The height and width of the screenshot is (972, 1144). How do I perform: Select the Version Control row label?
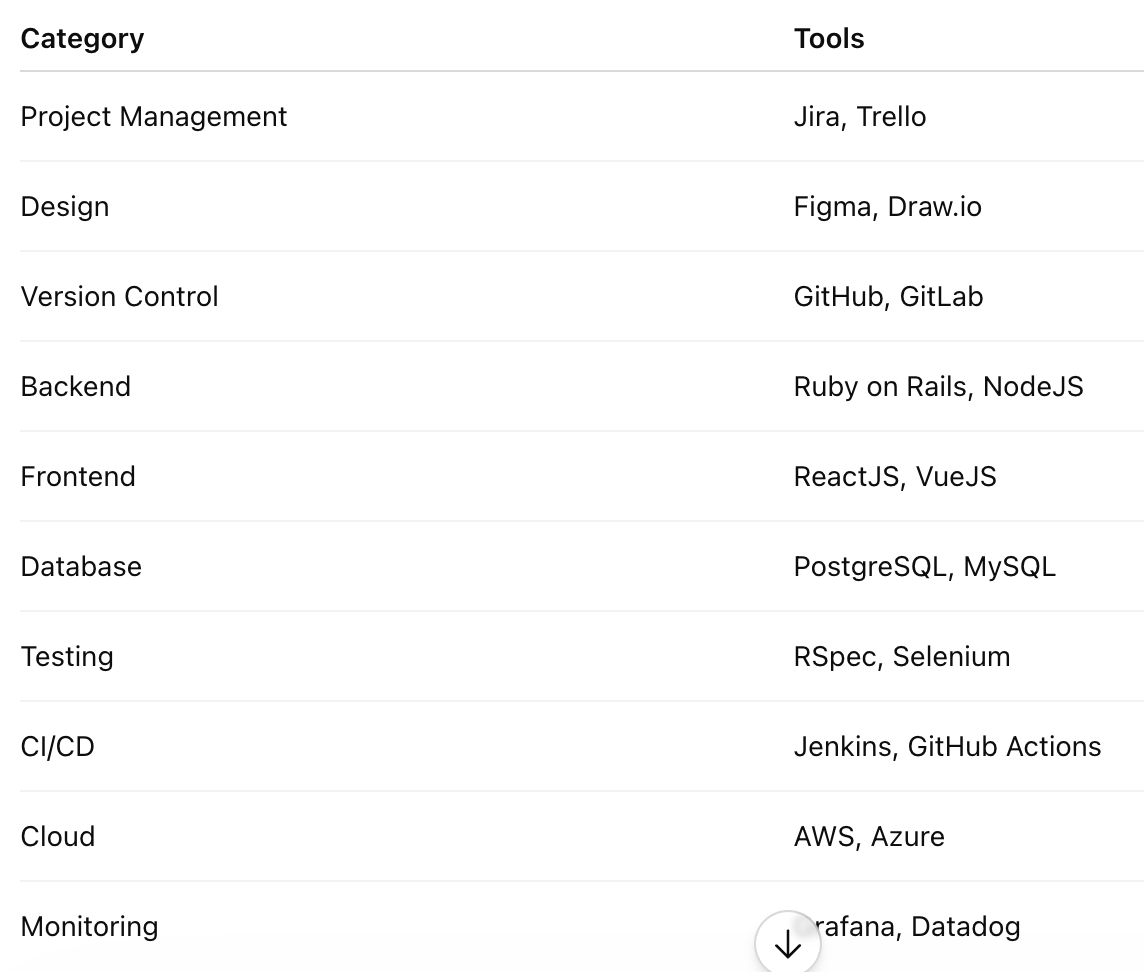(120, 296)
